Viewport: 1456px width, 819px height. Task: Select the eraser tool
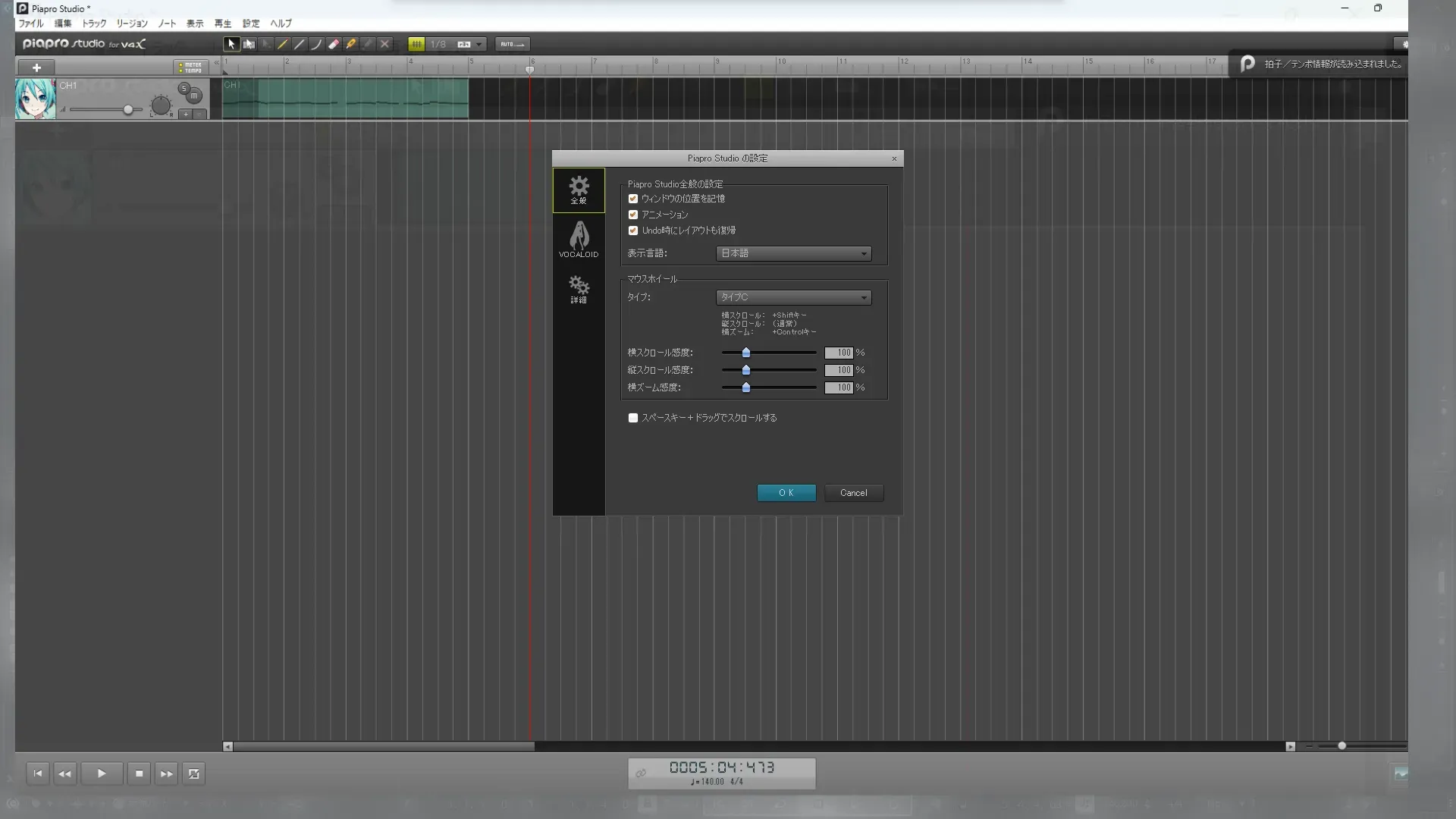[x=334, y=44]
